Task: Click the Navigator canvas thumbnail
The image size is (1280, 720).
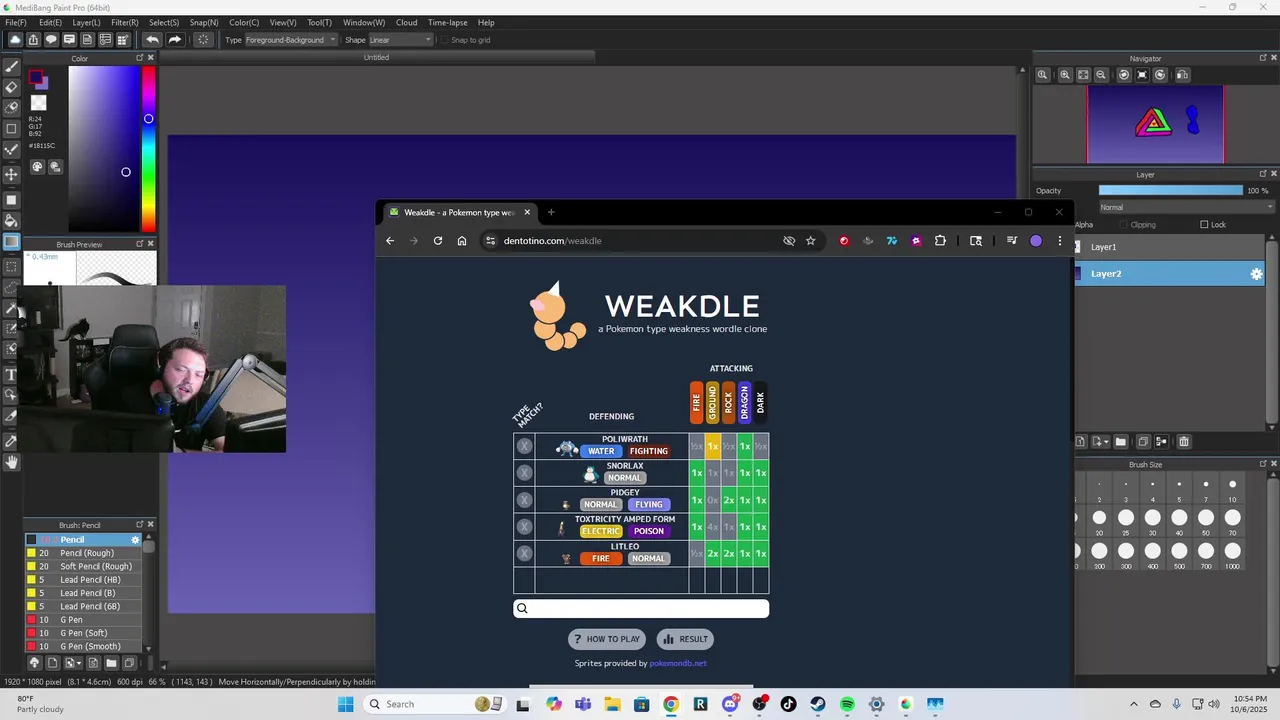Action: [1155, 124]
